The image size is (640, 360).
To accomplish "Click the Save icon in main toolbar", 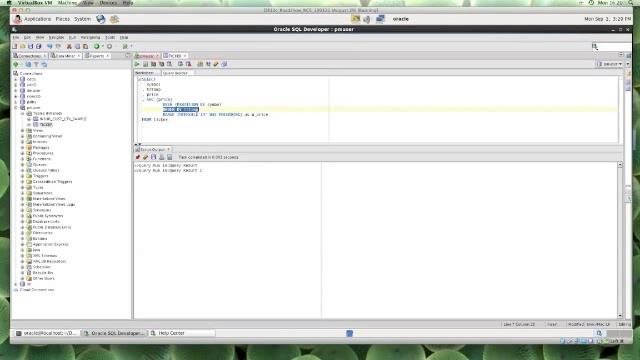I will tap(31, 47).
